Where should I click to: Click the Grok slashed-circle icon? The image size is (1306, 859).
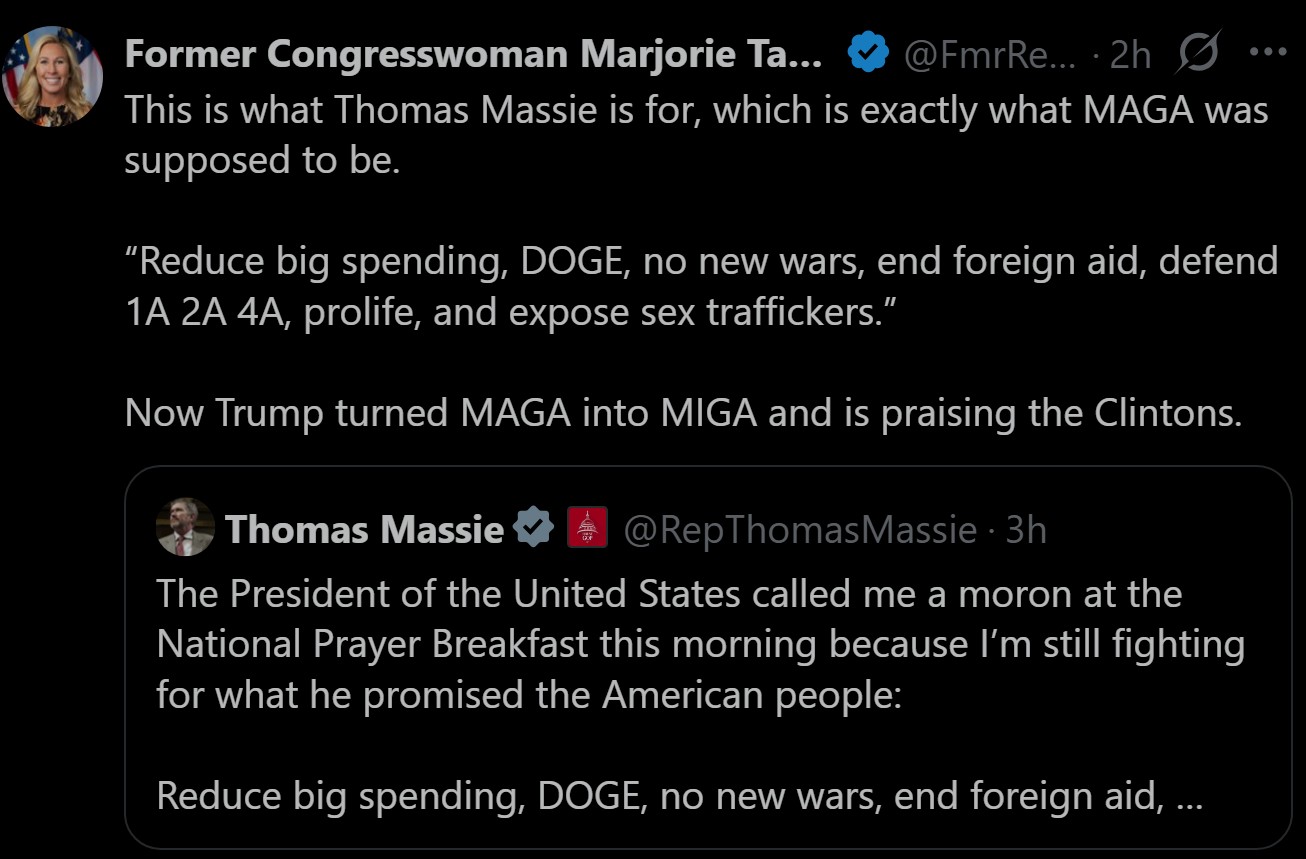click(1196, 54)
